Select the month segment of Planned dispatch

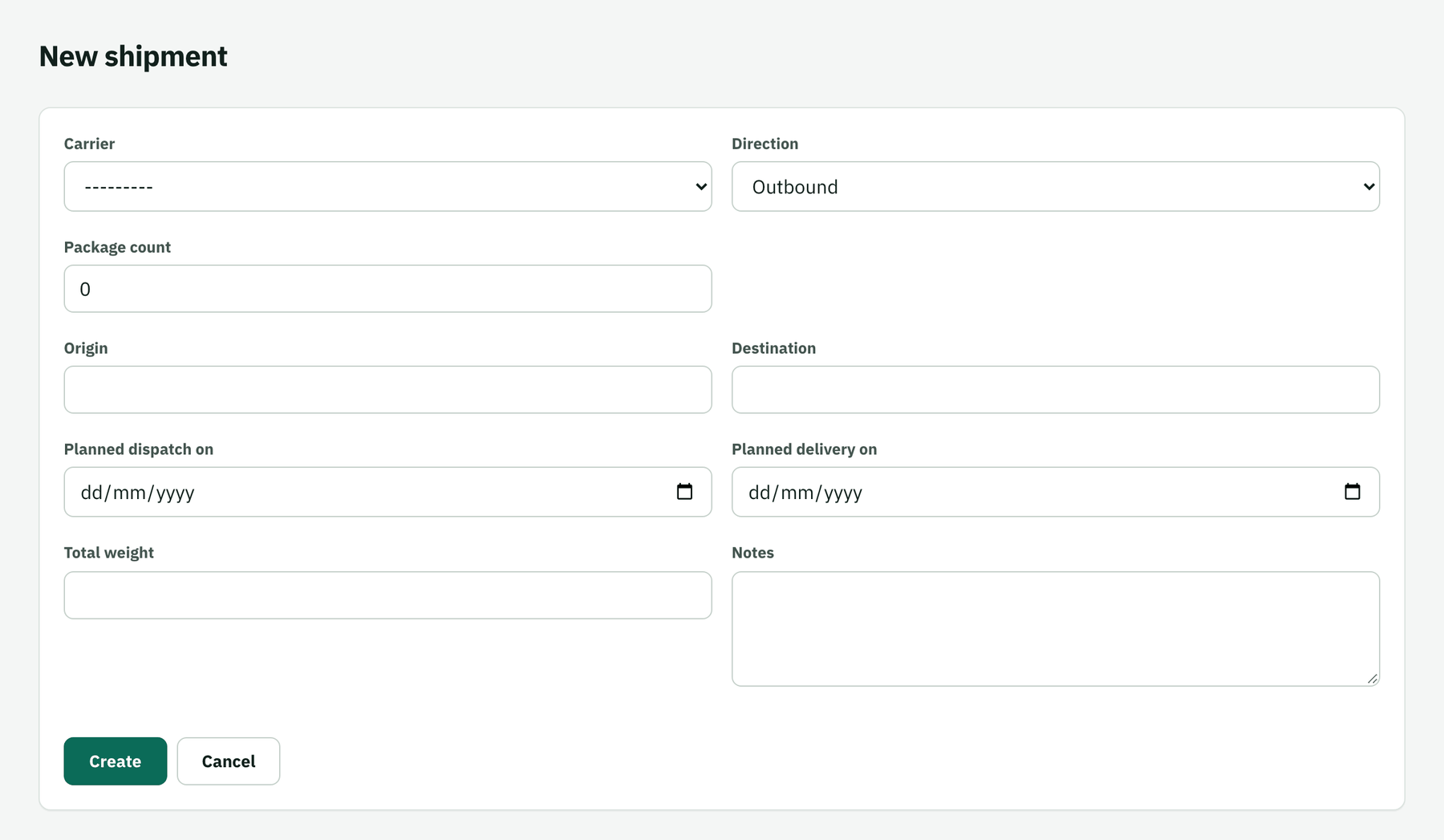129,493
